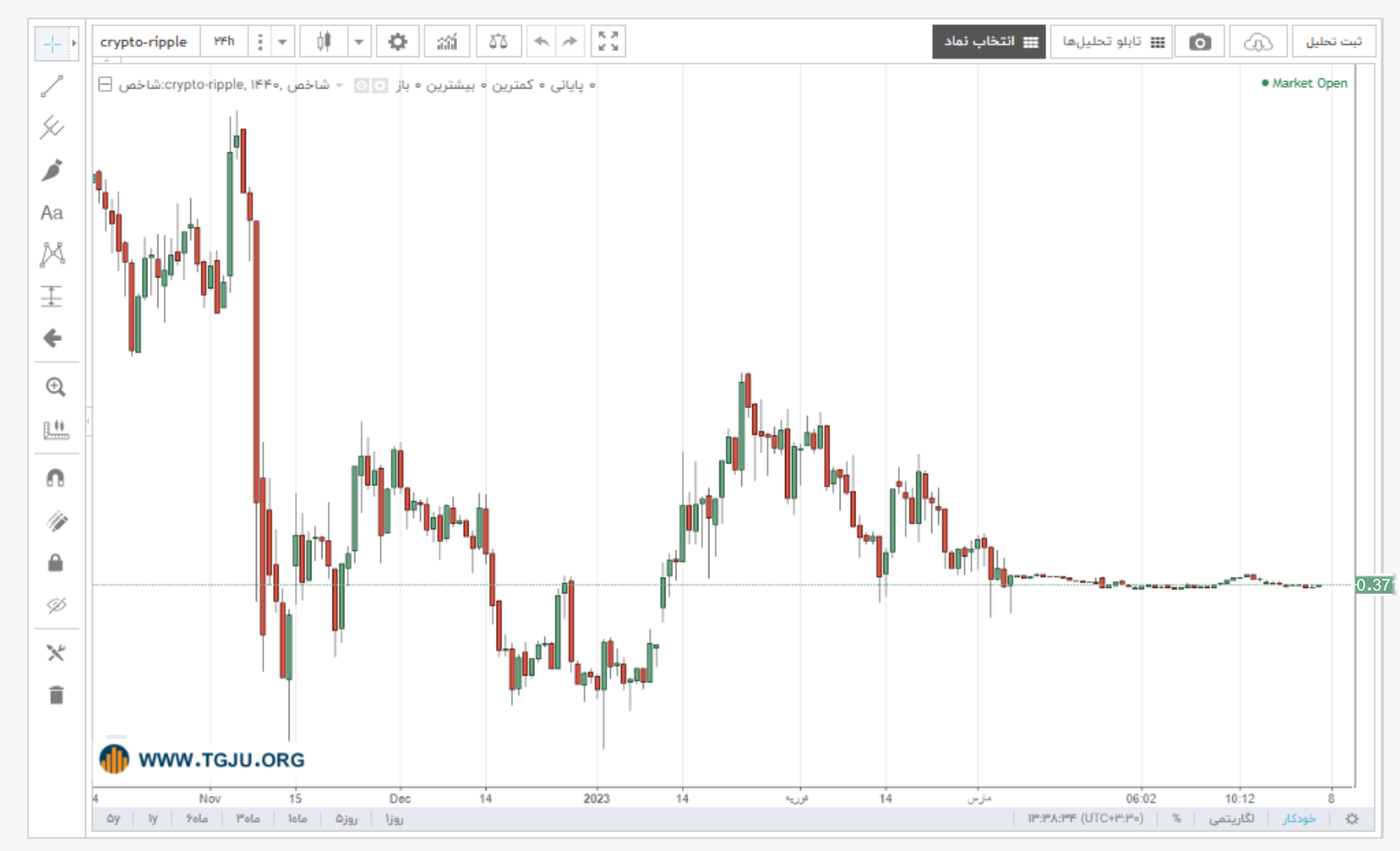Delete all drawings with trash icon
This screenshot has width=1400, height=851.
coord(56,695)
